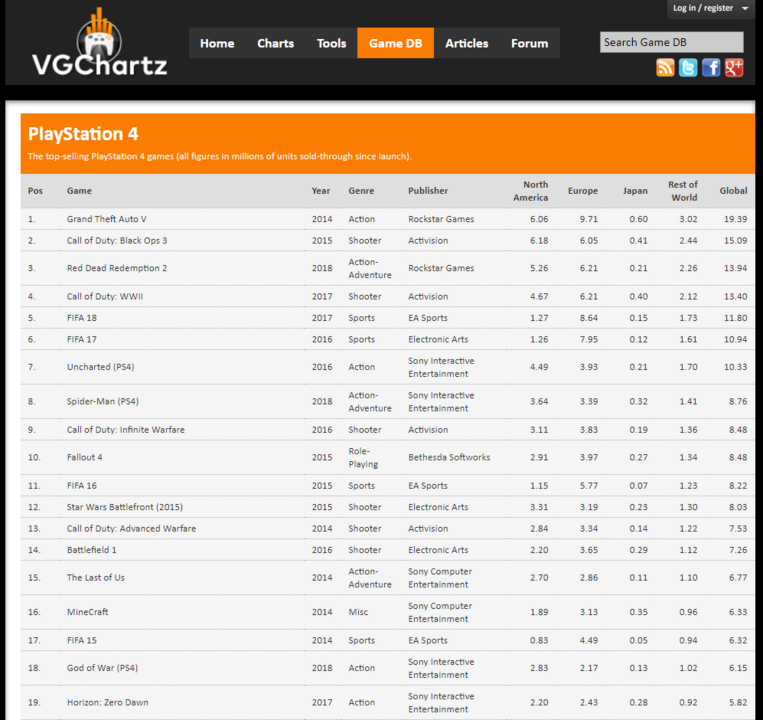This screenshot has height=720, width=763.
Task: Click the Global column header
Action: click(733, 191)
